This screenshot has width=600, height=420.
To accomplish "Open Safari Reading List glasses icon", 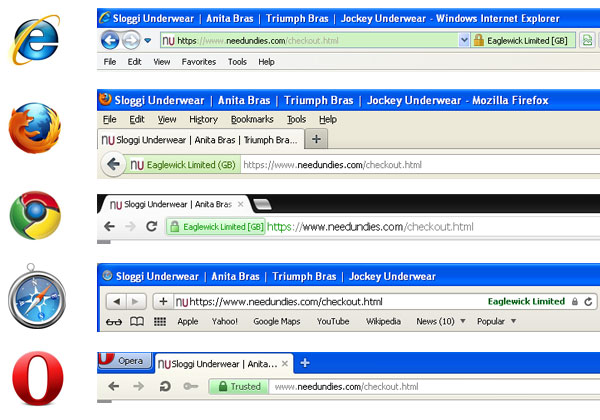I will (114, 322).
